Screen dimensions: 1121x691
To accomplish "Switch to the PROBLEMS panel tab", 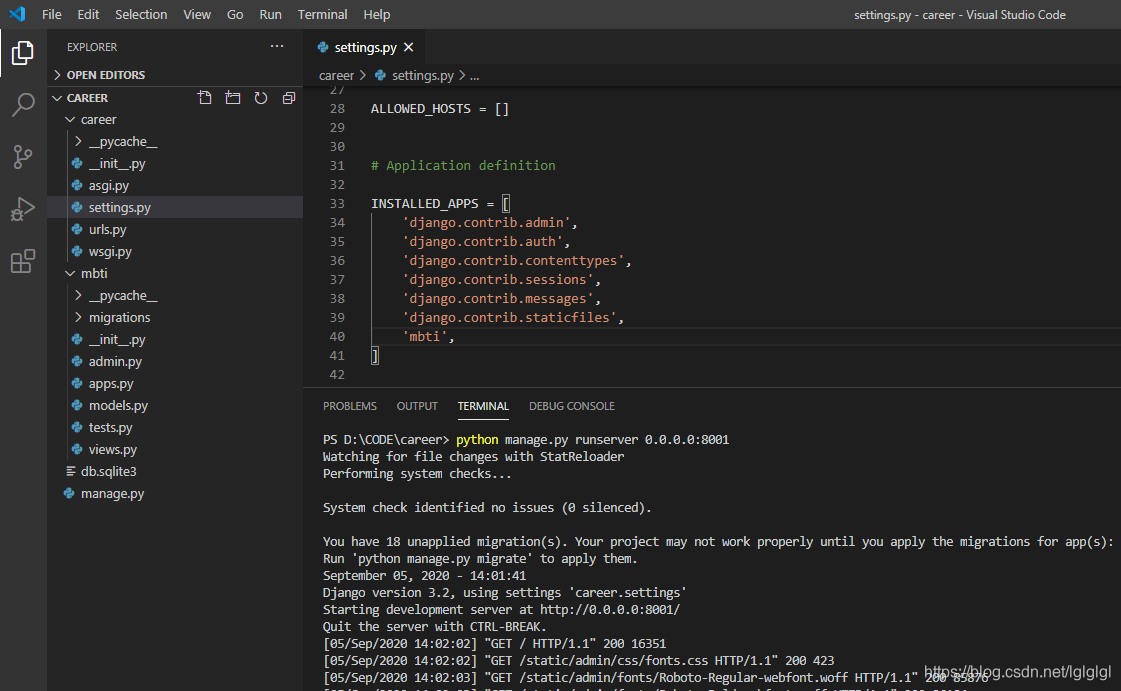I will point(350,406).
